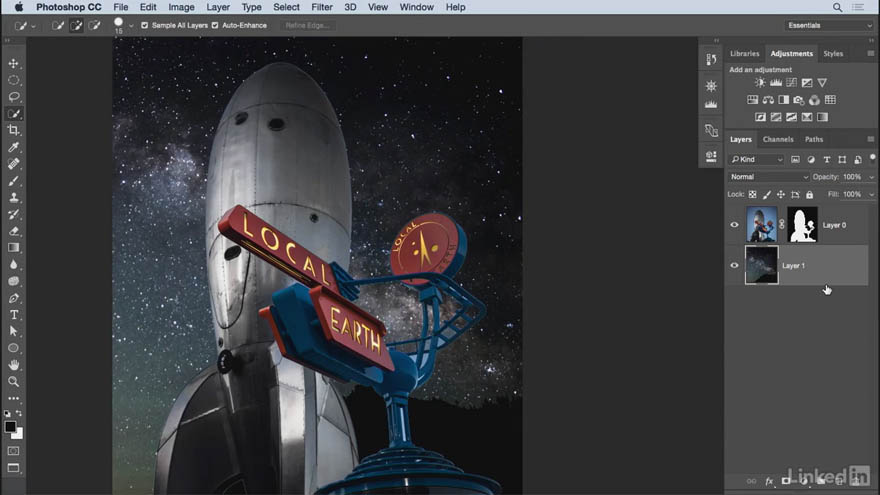Select the Pen tool
The width and height of the screenshot is (880, 495).
point(13,298)
